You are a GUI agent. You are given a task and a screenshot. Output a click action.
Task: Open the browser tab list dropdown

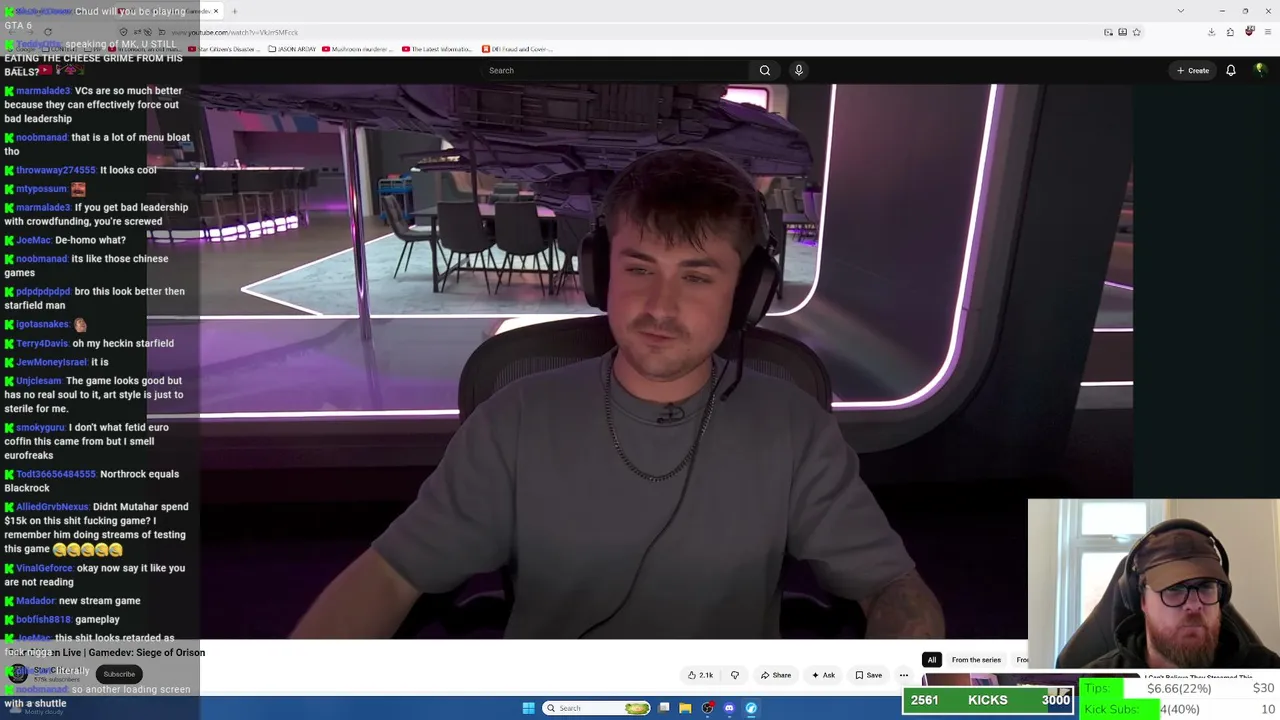tap(1180, 11)
